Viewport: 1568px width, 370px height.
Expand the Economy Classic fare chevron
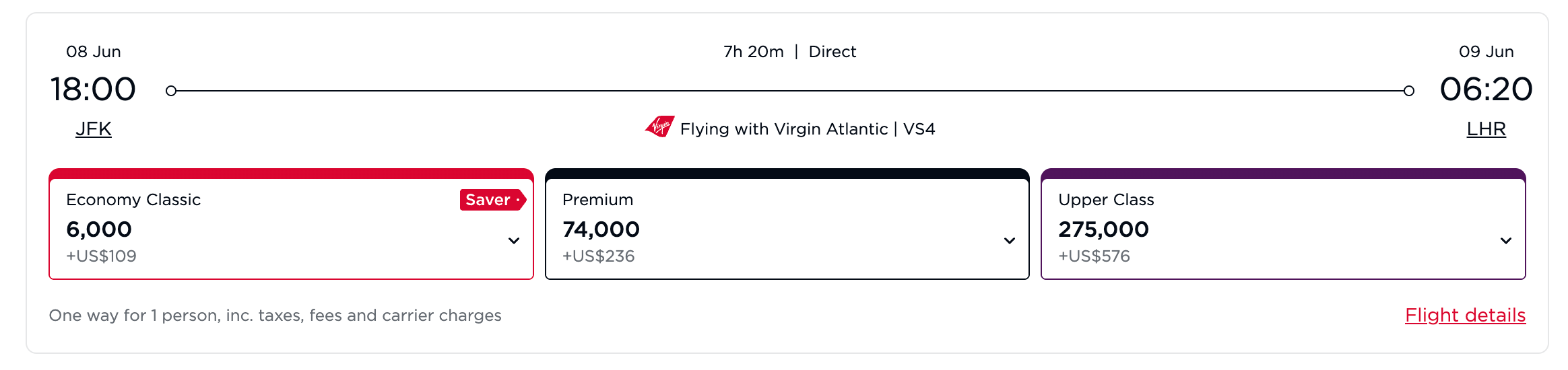tap(514, 241)
